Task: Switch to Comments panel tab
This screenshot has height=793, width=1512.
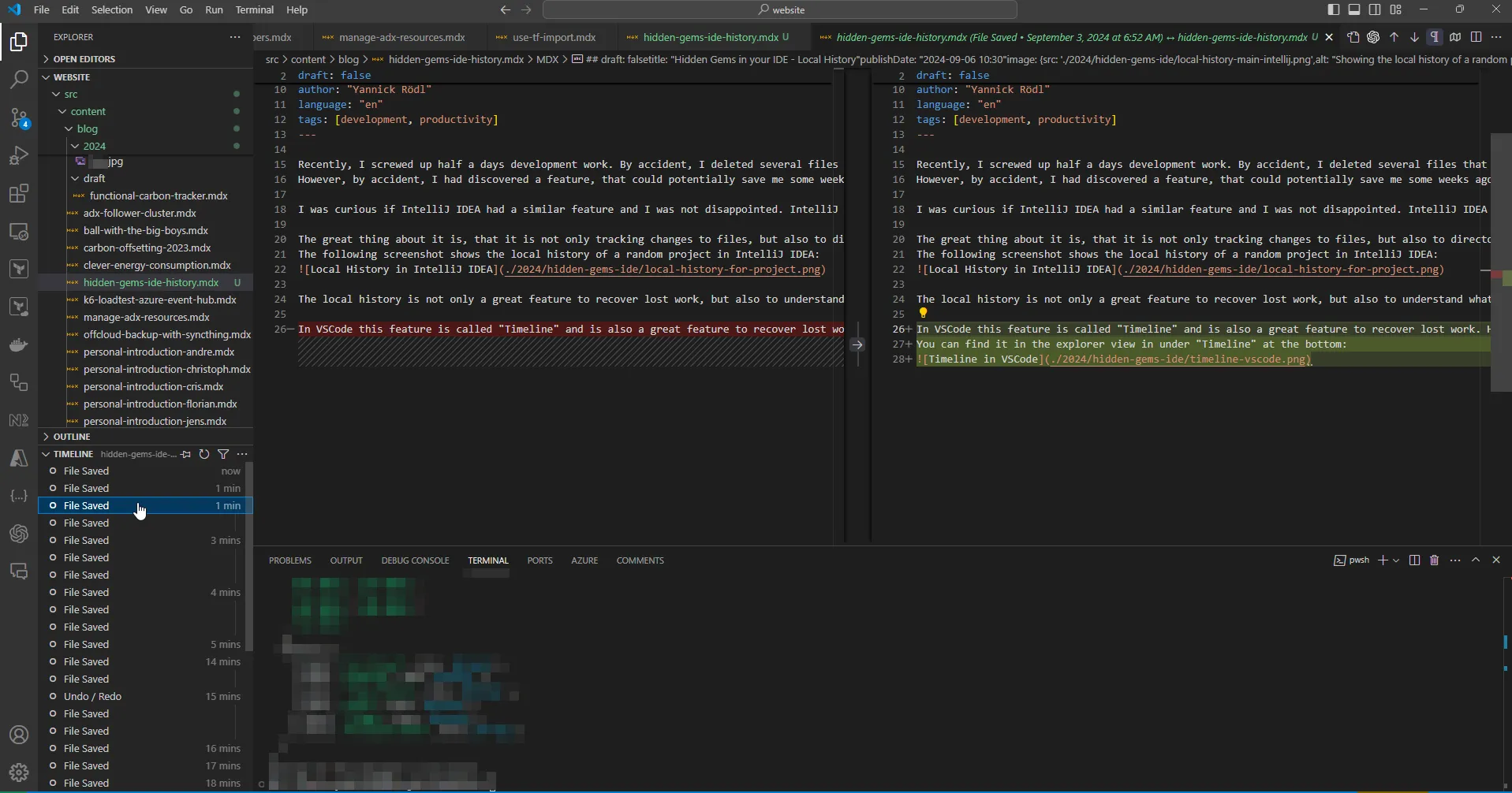Action: (640, 560)
